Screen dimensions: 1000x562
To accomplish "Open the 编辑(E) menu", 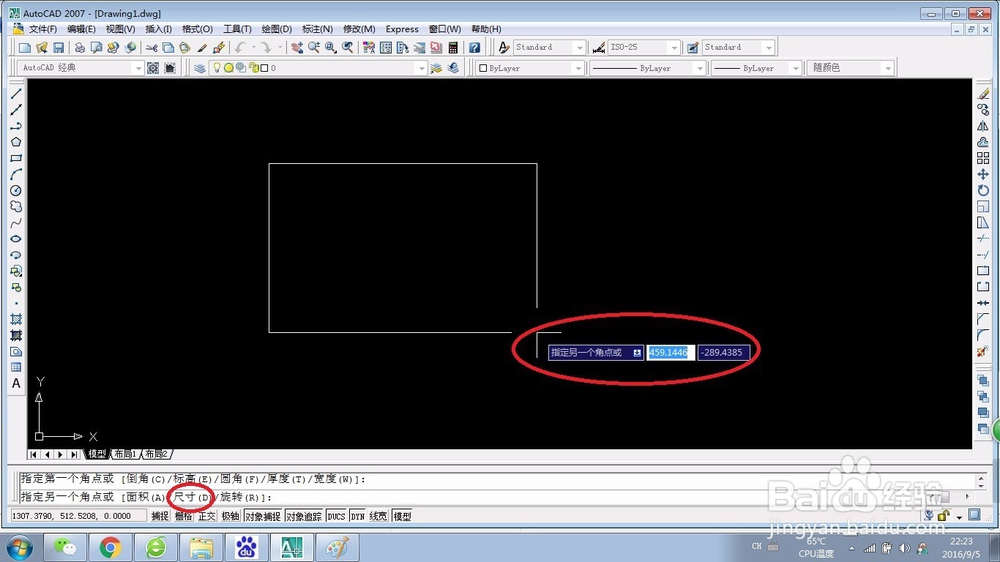I will (81, 29).
